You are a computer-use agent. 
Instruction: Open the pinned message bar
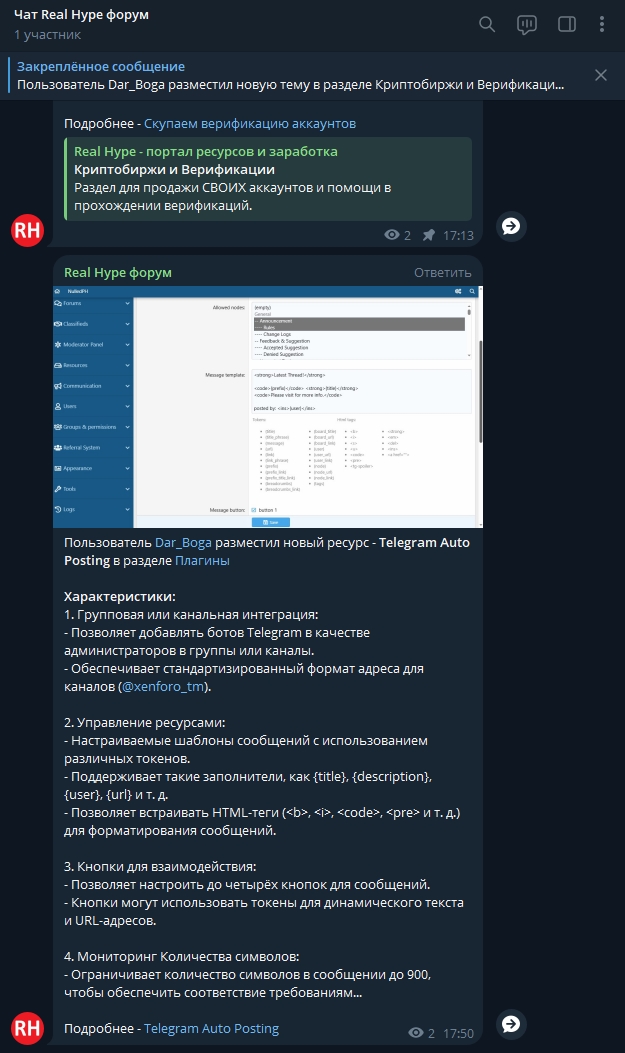(x=290, y=75)
